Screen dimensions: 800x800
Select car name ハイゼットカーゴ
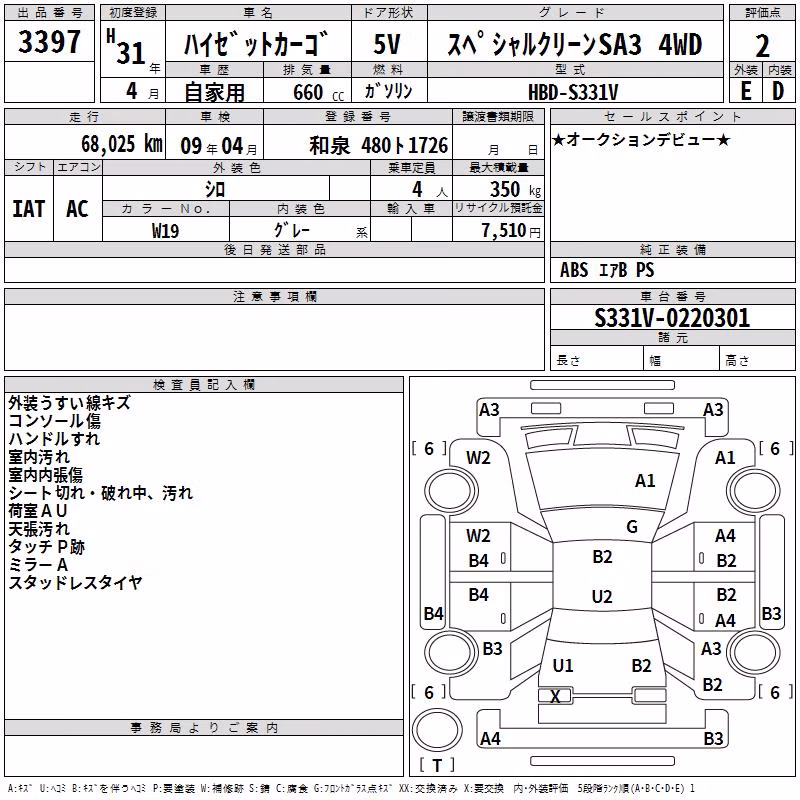[x=258, y=43]
